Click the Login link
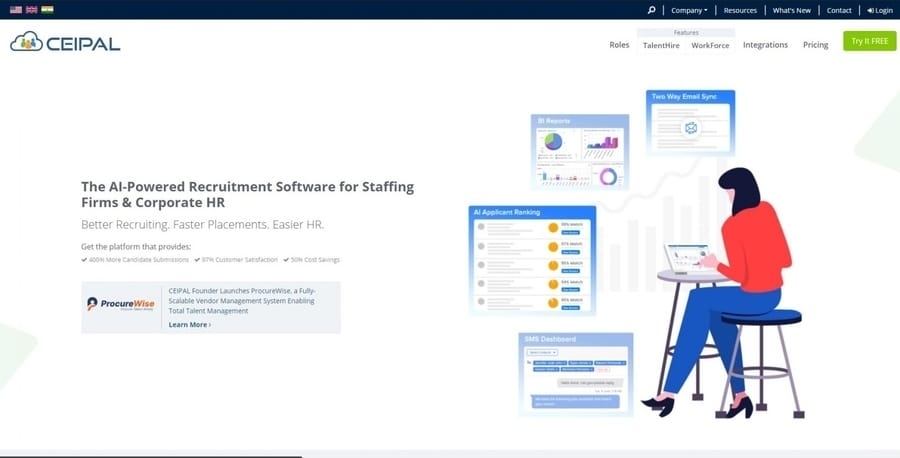 coord(880,10)
